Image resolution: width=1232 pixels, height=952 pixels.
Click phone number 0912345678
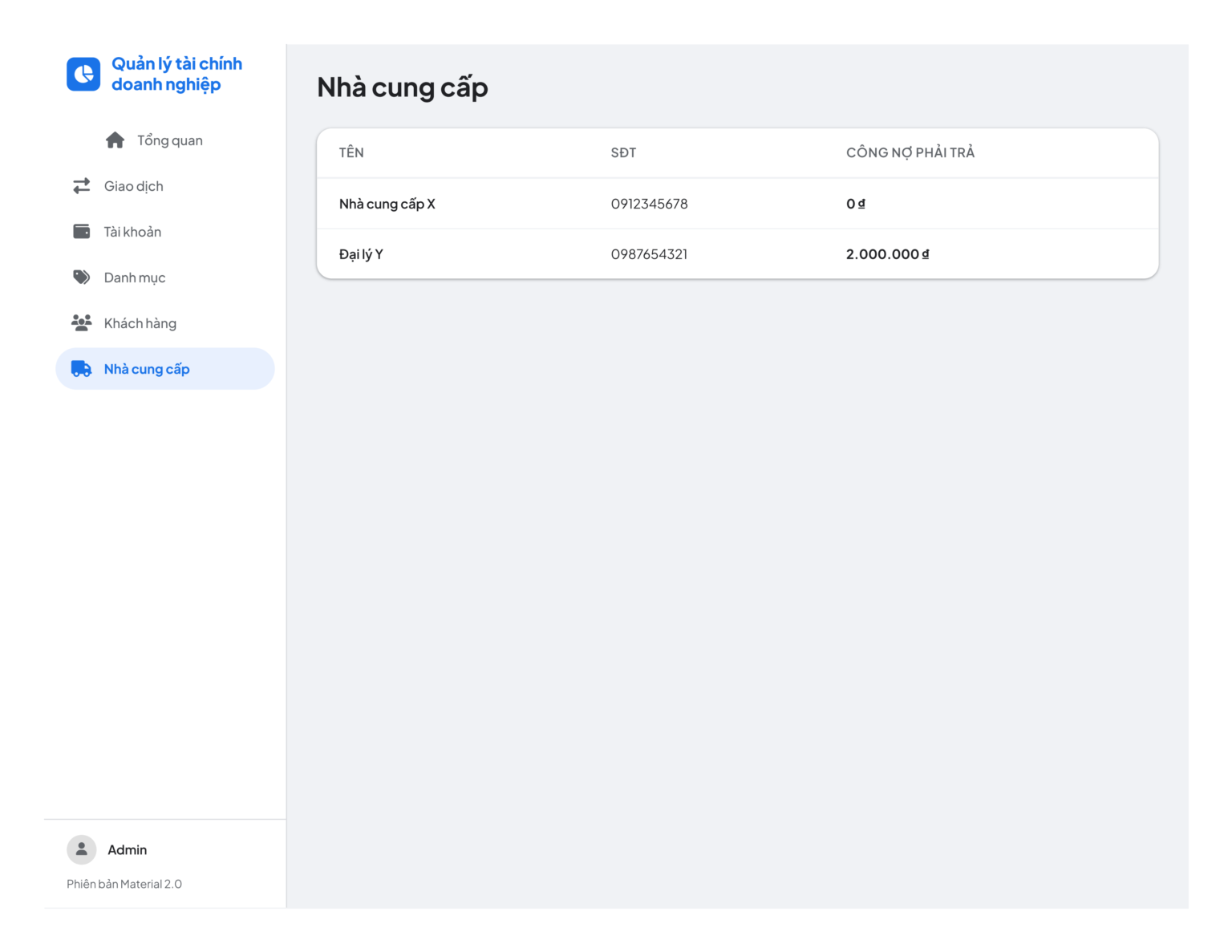[x=650, y=204]
